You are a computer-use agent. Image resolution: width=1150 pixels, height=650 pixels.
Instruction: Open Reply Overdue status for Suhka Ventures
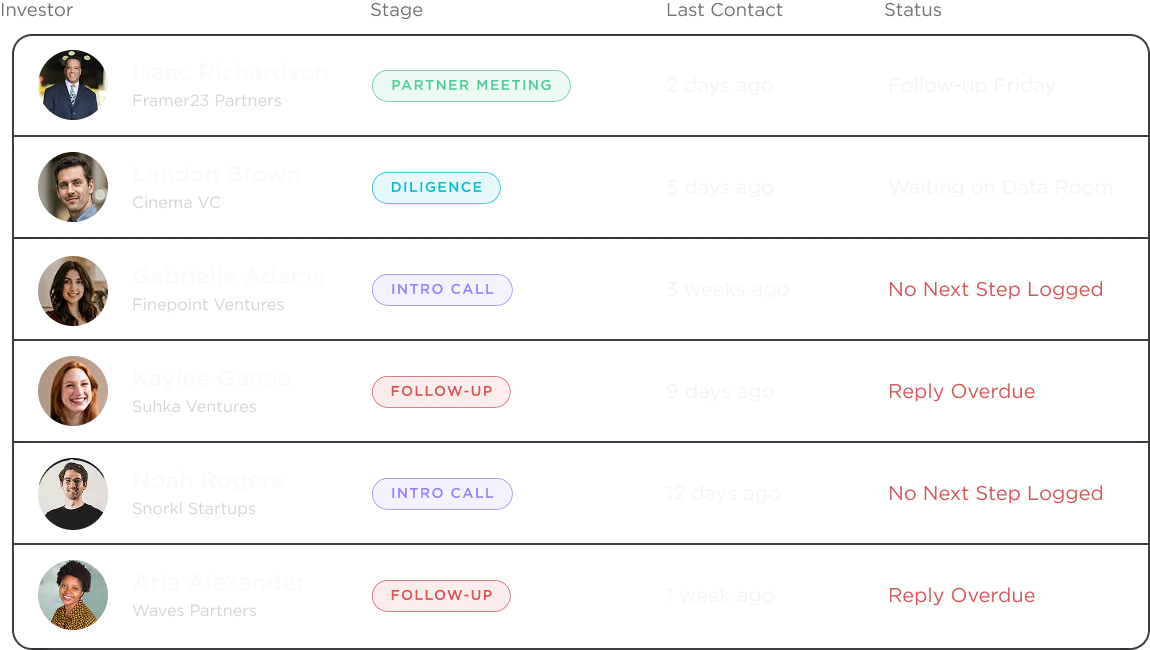962,392
